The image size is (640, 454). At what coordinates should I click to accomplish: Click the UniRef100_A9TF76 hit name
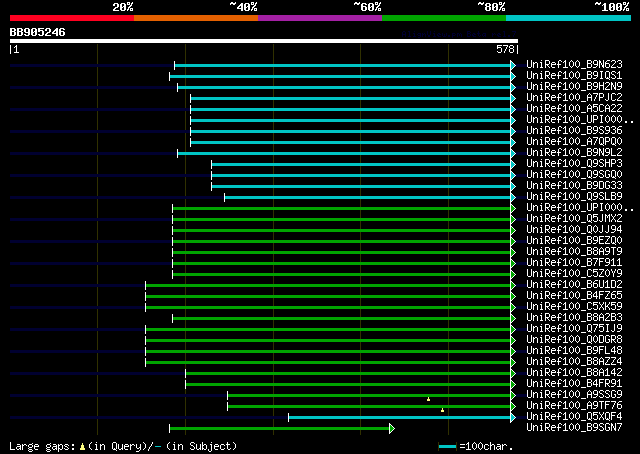tap(574, 405)
